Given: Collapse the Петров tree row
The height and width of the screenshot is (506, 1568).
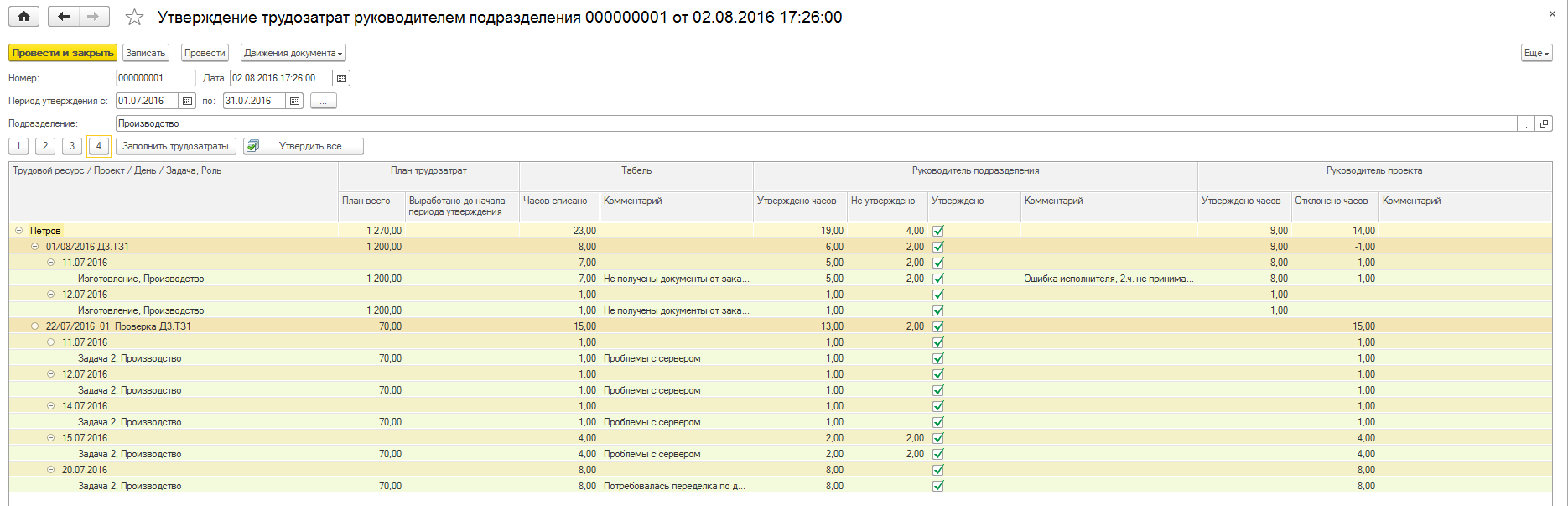Looking at the screenshot, I should 18,231.
